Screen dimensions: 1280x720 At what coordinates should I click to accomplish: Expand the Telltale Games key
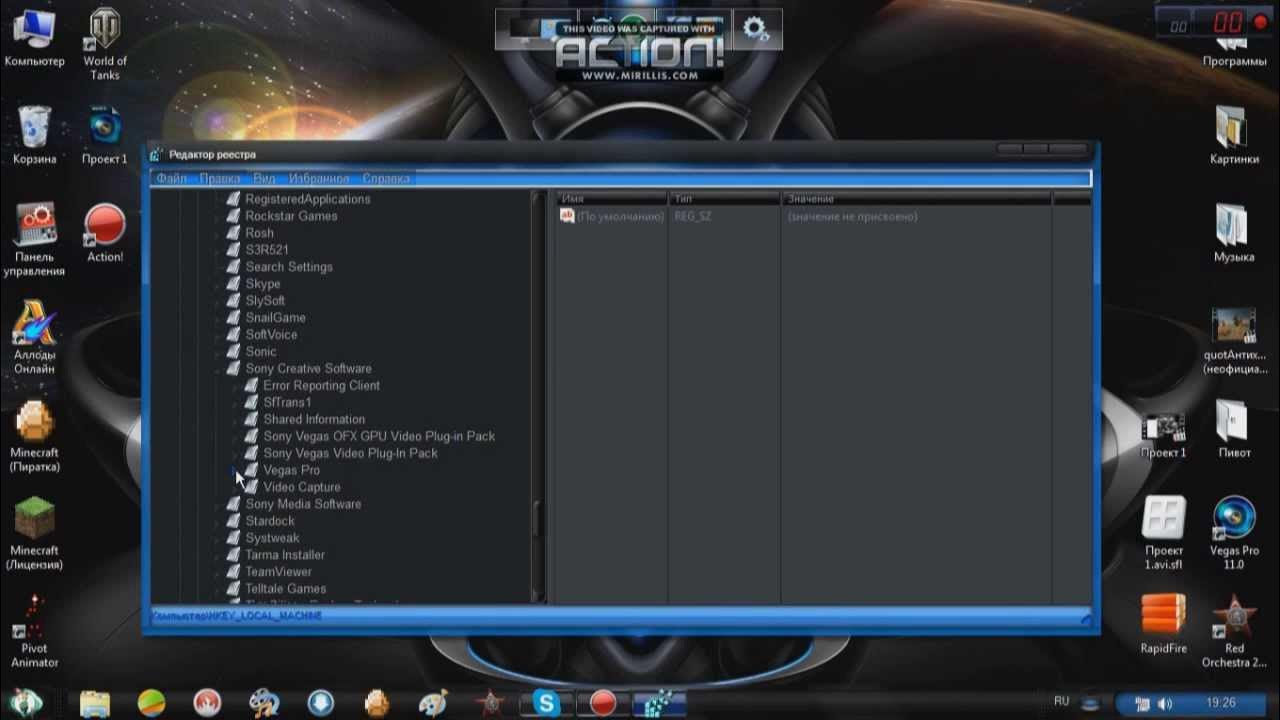pos(218,589)
